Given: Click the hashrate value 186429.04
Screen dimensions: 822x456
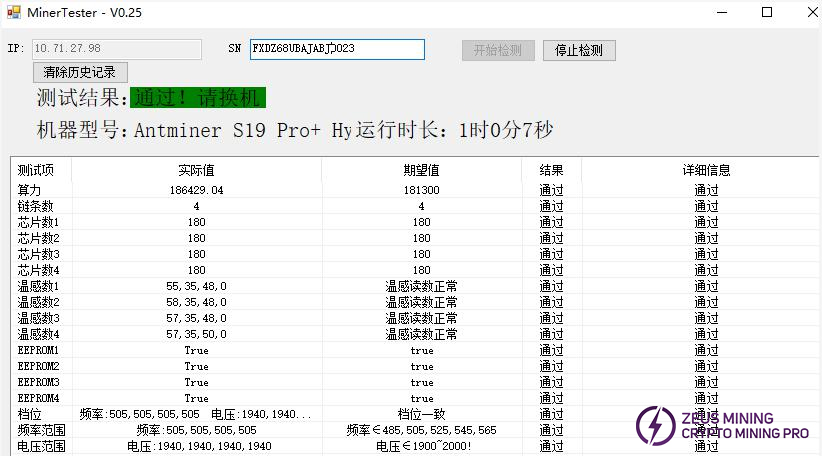Looking at the screenshot, I should click(197, 190).
